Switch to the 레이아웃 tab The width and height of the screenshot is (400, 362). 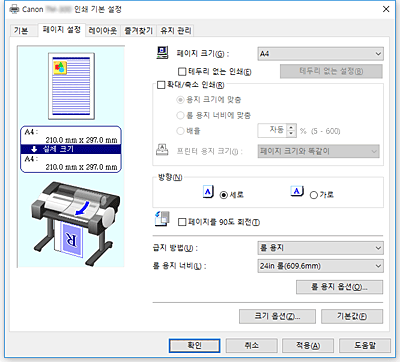(x=103, y=31)
